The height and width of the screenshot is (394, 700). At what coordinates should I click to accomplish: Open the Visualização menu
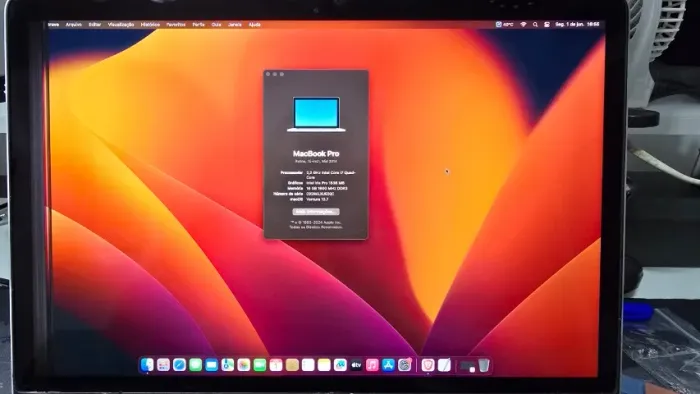pyautogui.click(x=121, y=25)
